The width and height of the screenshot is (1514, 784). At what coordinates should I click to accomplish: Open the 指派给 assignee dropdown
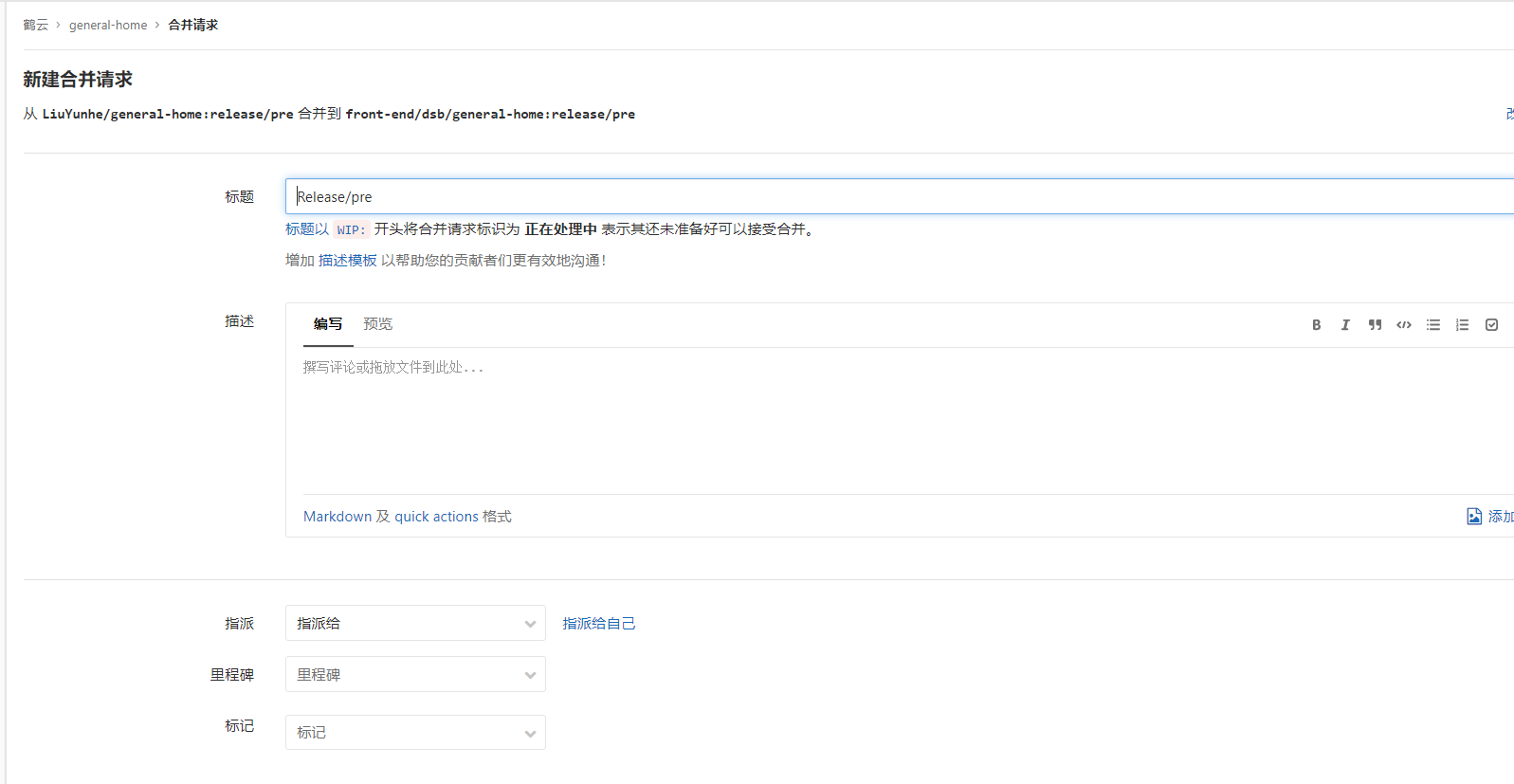pyautogui.click(x=415, y=623)
